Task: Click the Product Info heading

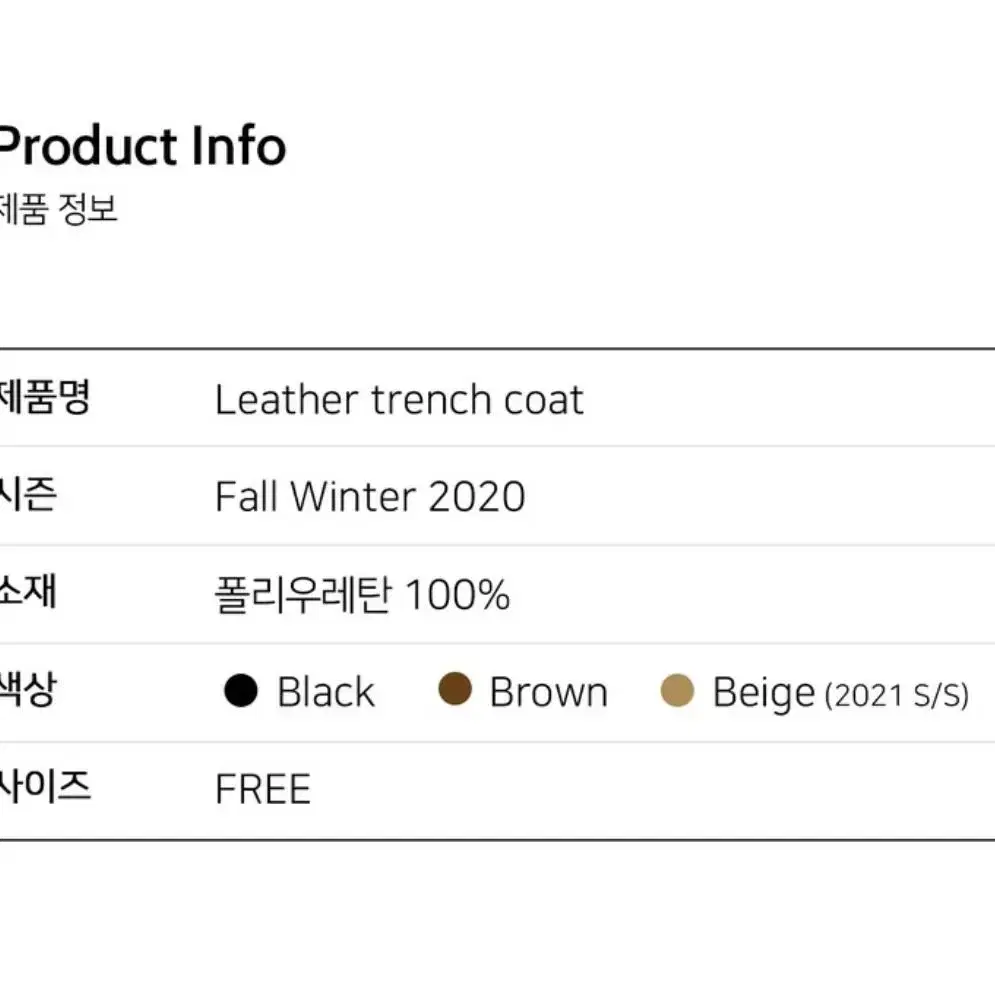Action: (x=142, y=145)
